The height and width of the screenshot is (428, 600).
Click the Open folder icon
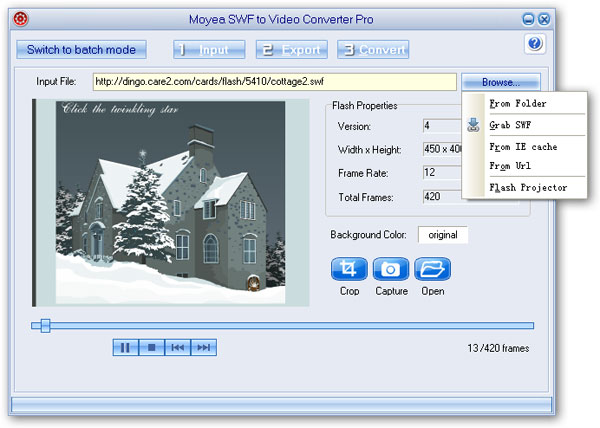click(432, 269)
